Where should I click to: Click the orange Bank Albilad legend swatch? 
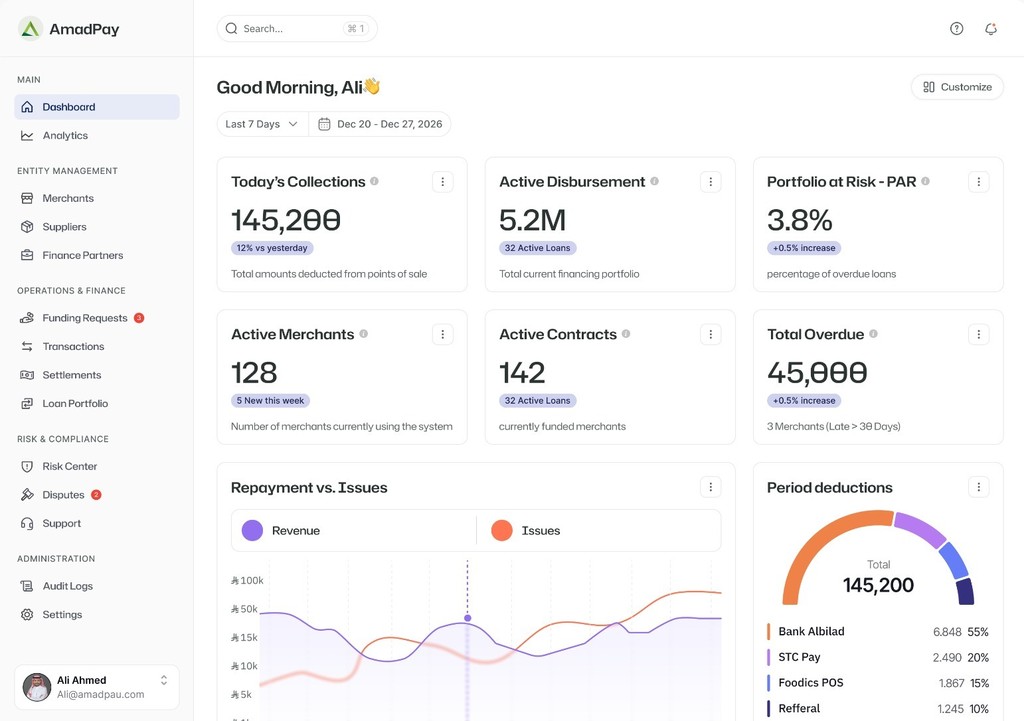768,632
